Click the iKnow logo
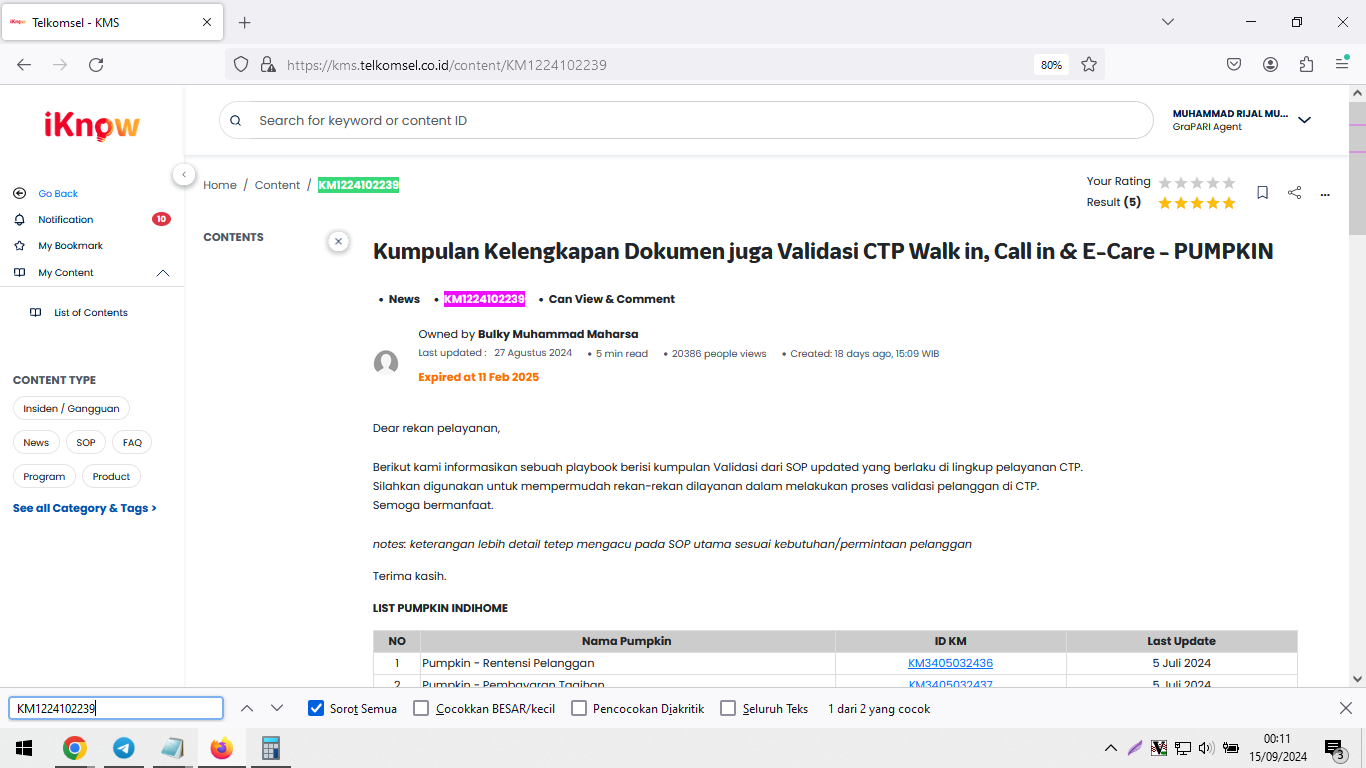Image resolution: width=1366 pixels, height=768 pixels. pyautogui.click(x=92, y=125)
